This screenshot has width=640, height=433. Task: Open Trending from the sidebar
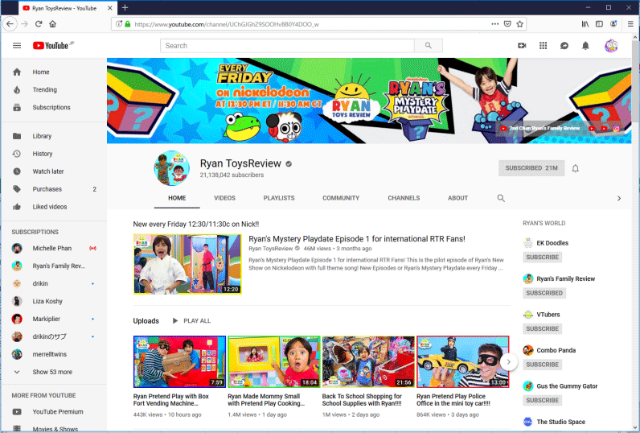tap(45, 90)
